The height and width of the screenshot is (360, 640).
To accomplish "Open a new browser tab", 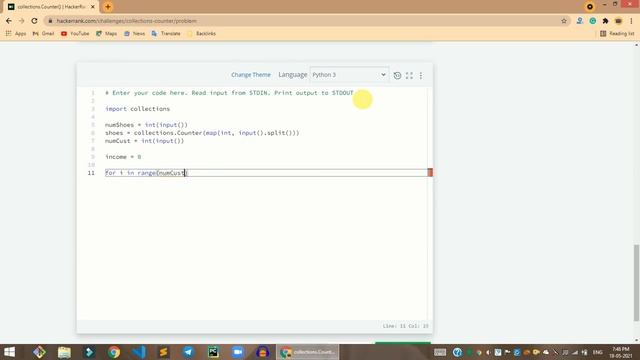I will click(108, 7).
